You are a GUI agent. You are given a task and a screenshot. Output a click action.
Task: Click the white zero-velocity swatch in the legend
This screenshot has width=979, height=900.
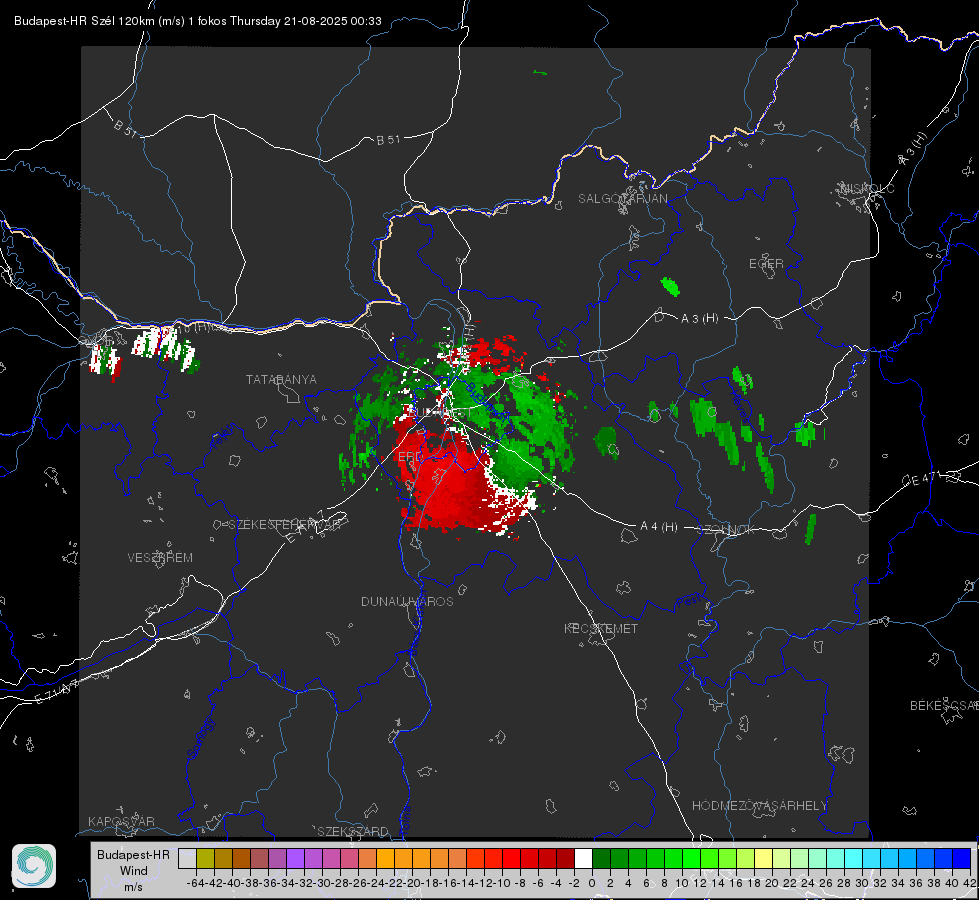click(x=583, y=858)
